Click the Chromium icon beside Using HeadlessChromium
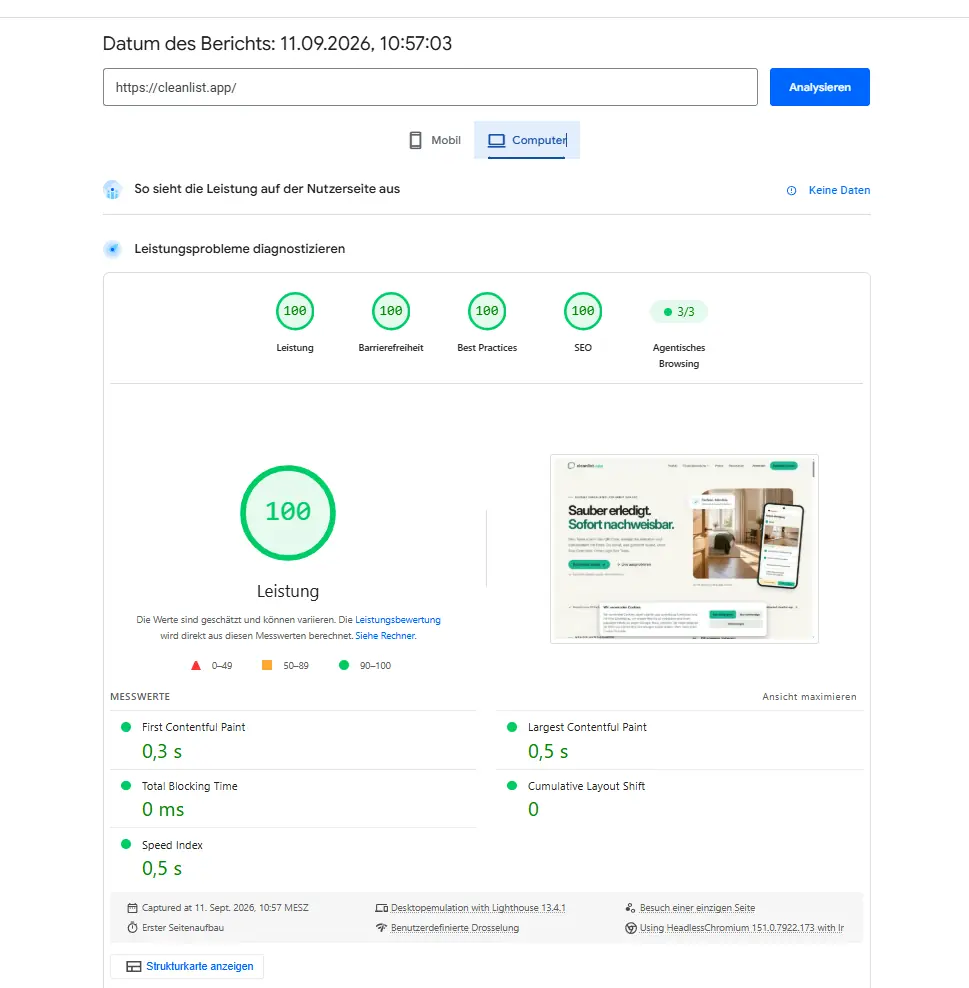Viewport: 969px width, 988px height. point(630,928)
